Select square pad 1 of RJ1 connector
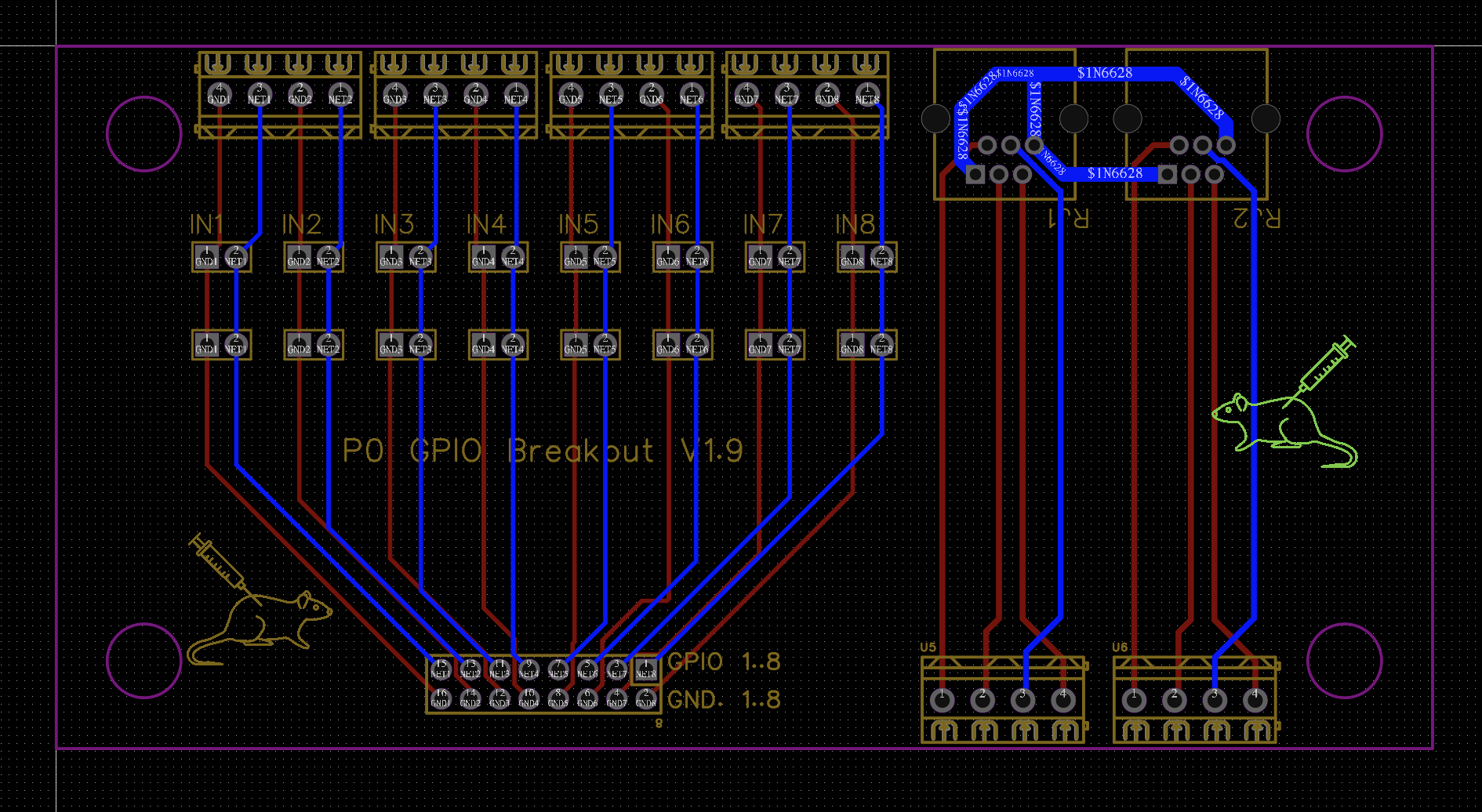 click(975, 174)
